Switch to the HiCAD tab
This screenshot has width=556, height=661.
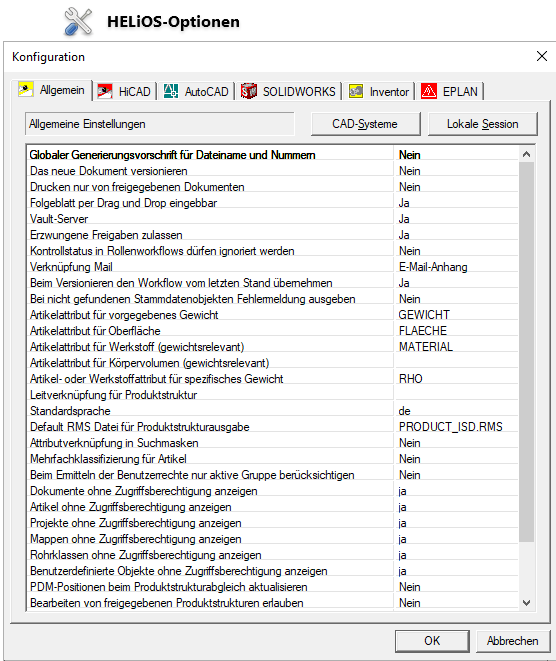(x=125, y=91)
